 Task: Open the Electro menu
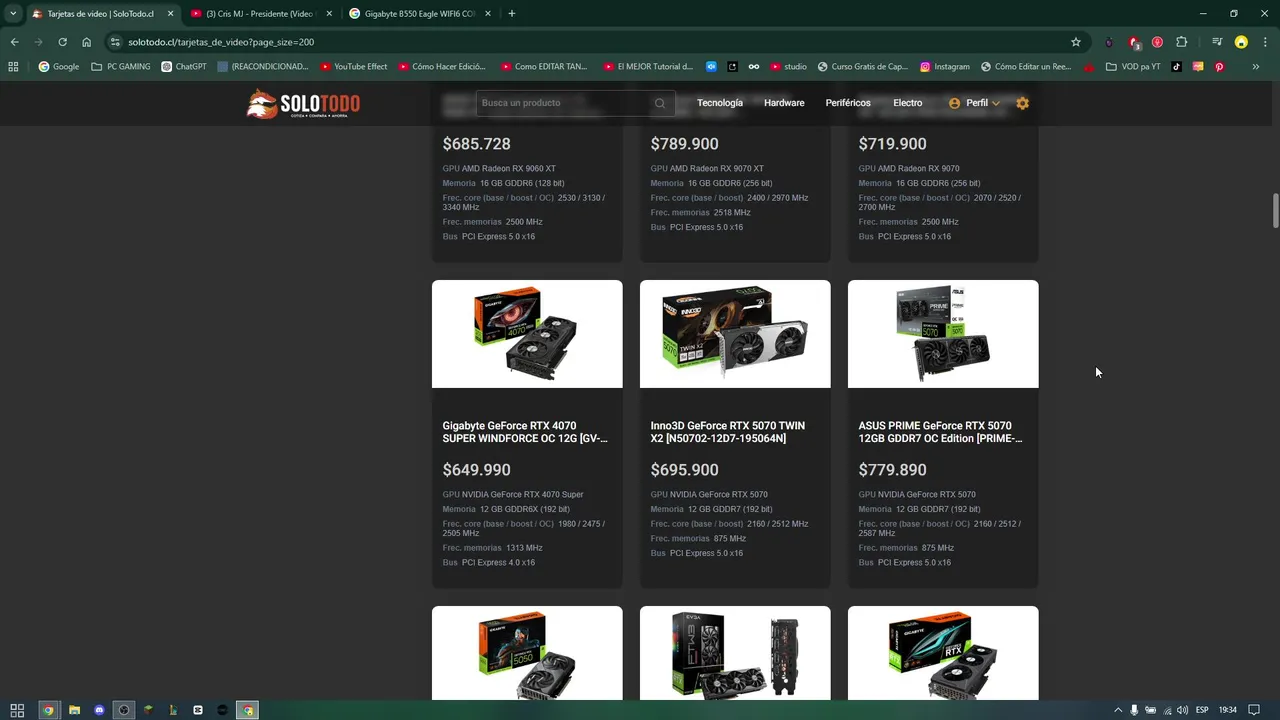pyautogui.click(x=908, y=103)
